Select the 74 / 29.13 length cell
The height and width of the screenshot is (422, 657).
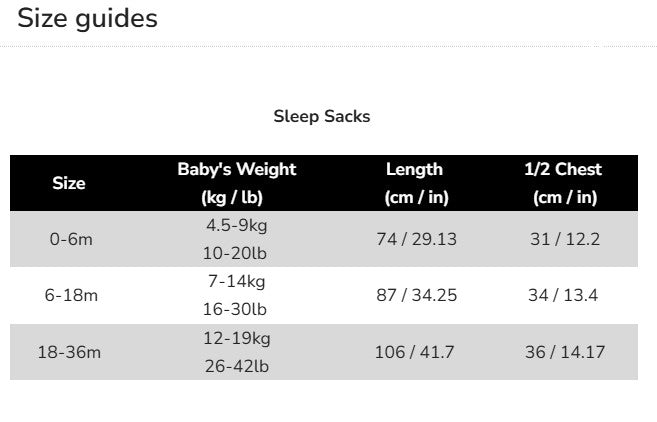(x=416, y=239)
